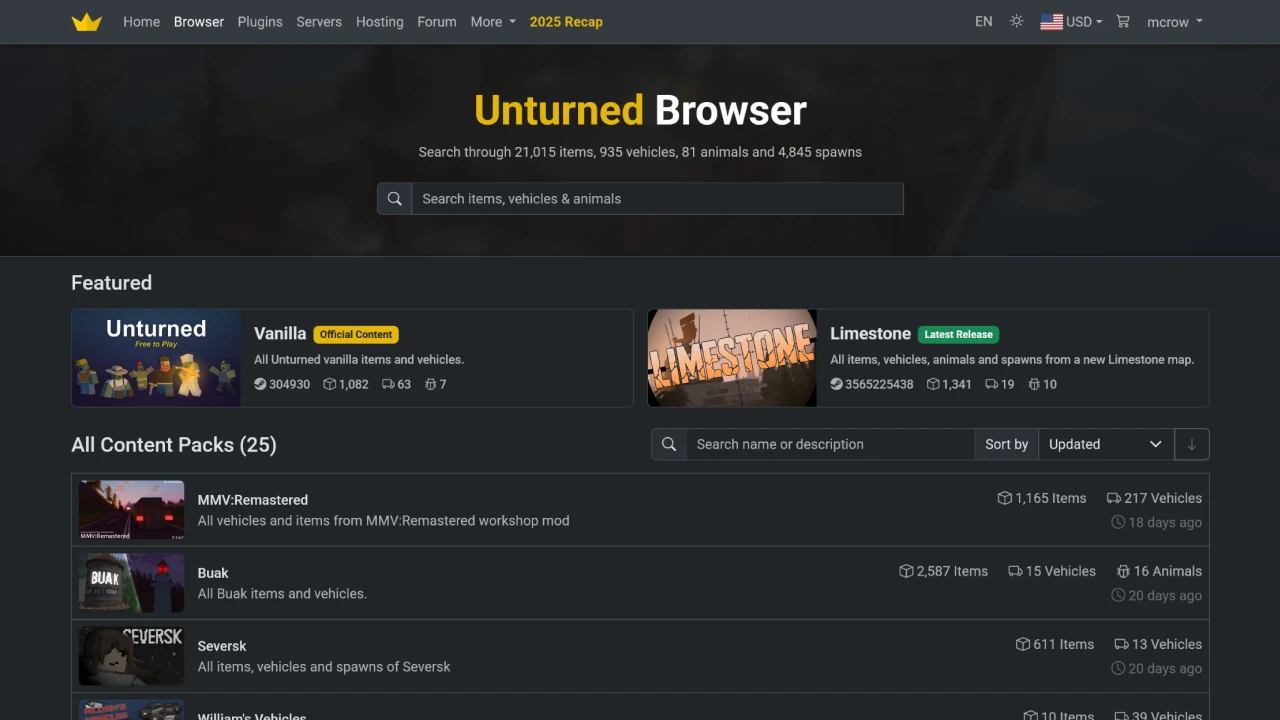Image resolution: width=1280 pixels, height=720 pixels.
Task: Click the items count icon on Seversk row
Action: coord(1023,644)
